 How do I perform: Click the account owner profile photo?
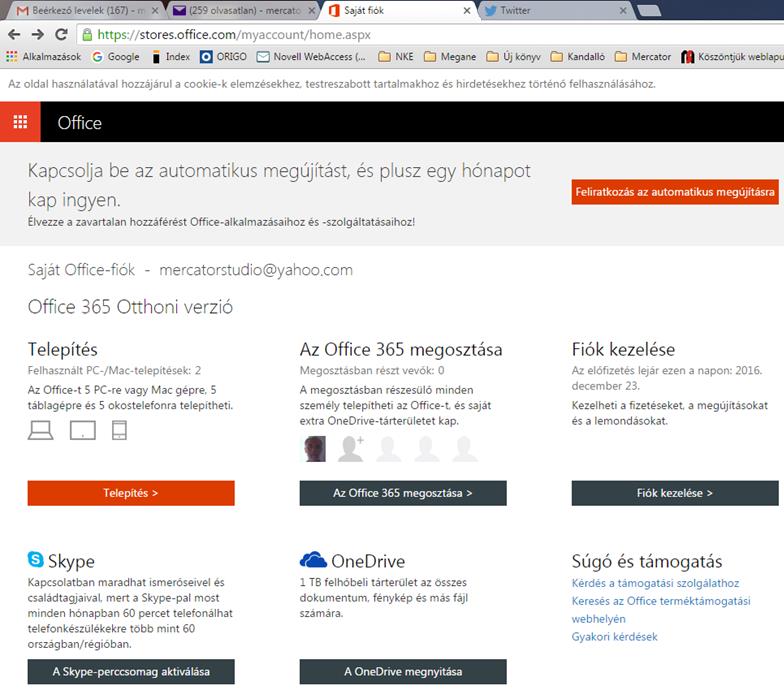(x=315, y=448)
